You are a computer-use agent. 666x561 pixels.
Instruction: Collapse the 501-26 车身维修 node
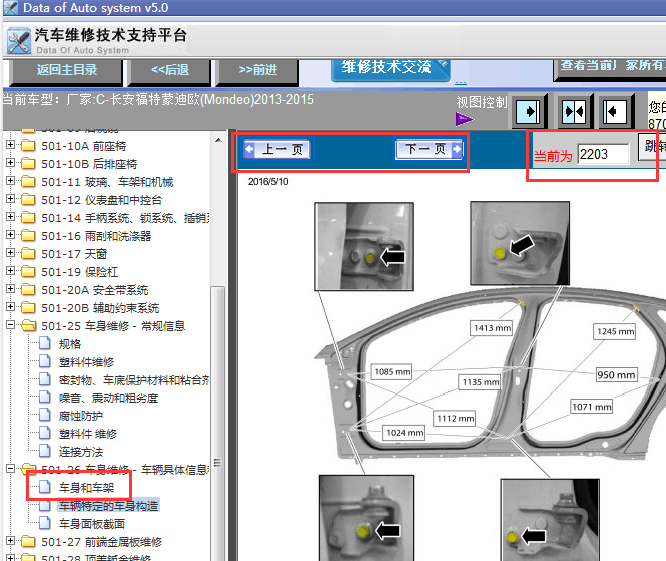click(x=11, y=469)
